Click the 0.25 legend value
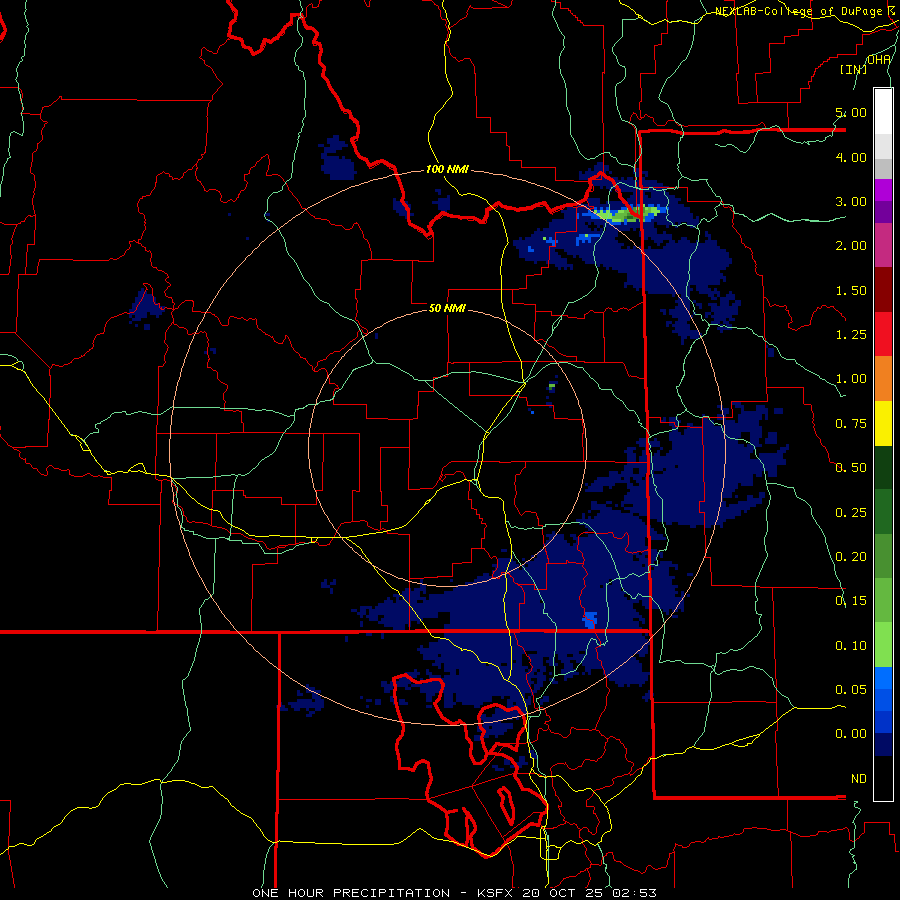This screenshot has width=900, height=900. click(x=851, y=513)
